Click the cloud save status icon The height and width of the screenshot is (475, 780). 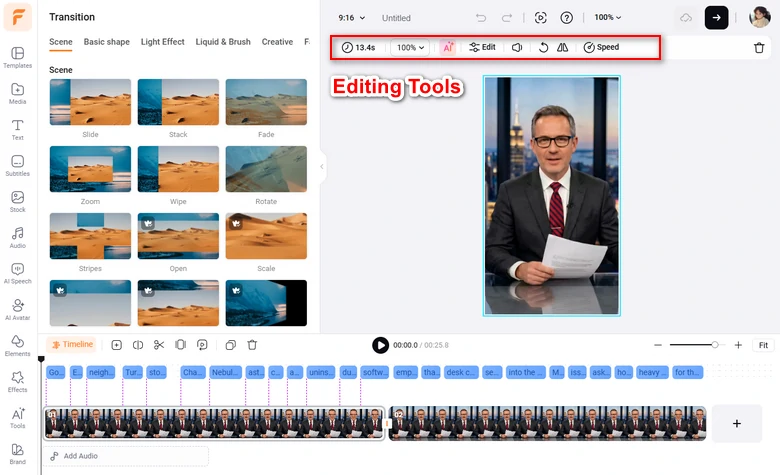pyautogui.click(x=686, y=18)
